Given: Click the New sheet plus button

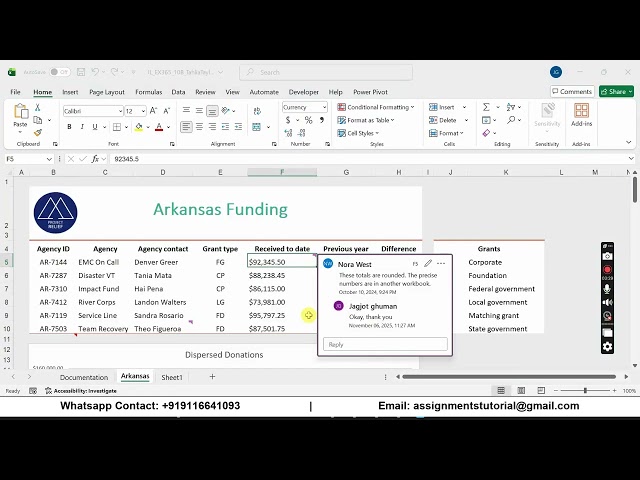Looking at the screenshot, I should pos(212,377).
